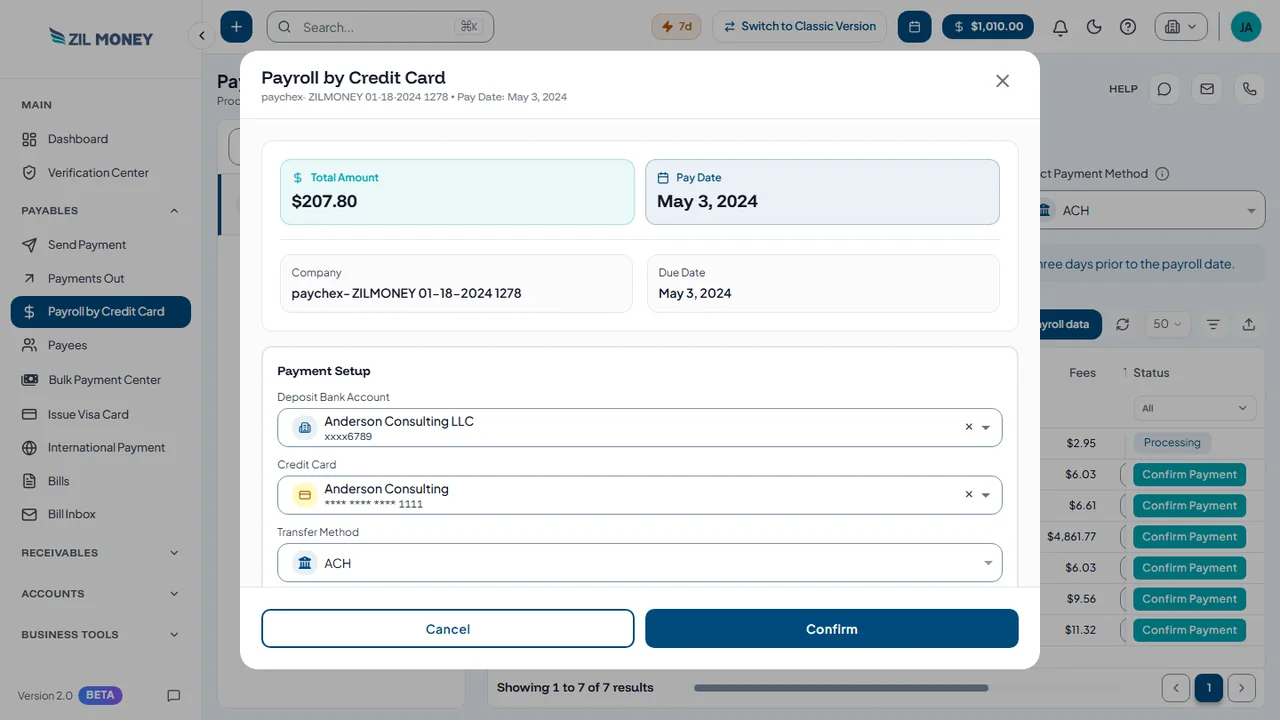1280x720 pixels.
Task: Click feedback icon near Version 2.0
Action: point(173,695)
